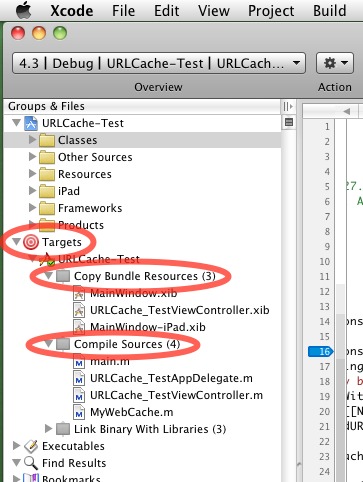This screenshot has height=482, width=363.
Task: Open the Apple menu
Action: coord(24,10)
